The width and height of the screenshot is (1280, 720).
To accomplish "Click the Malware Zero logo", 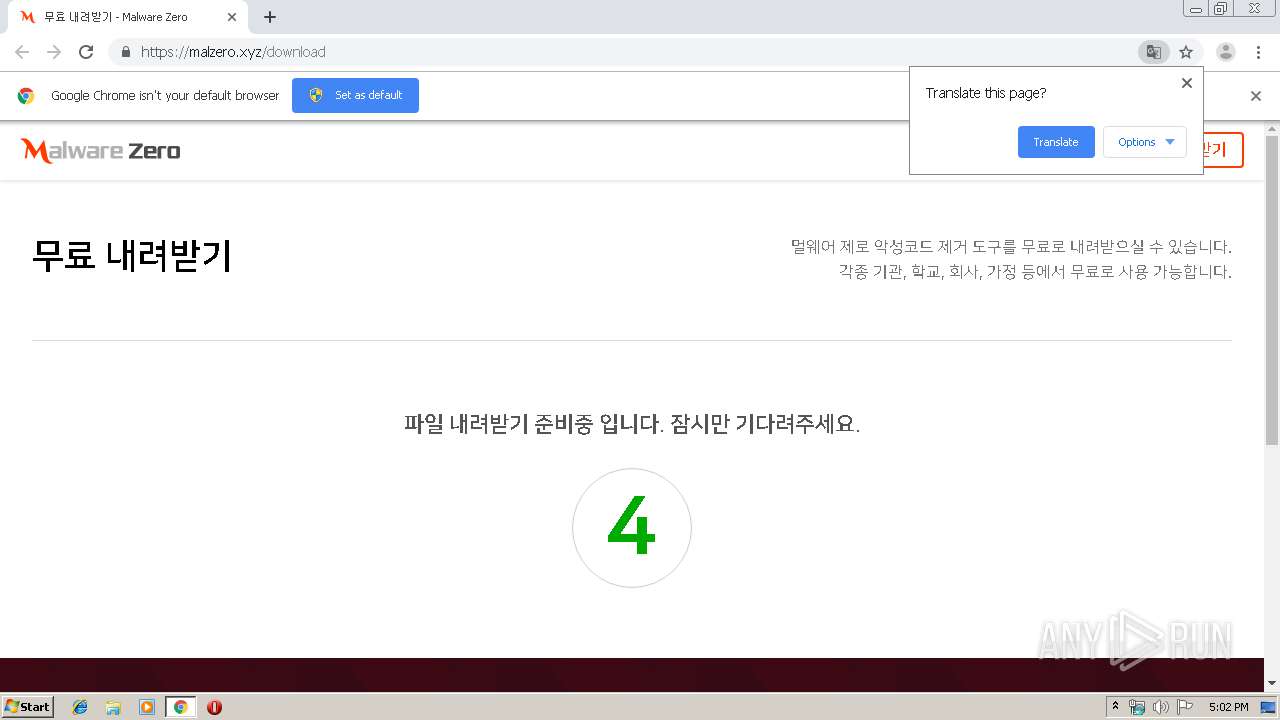I will 100,151.
